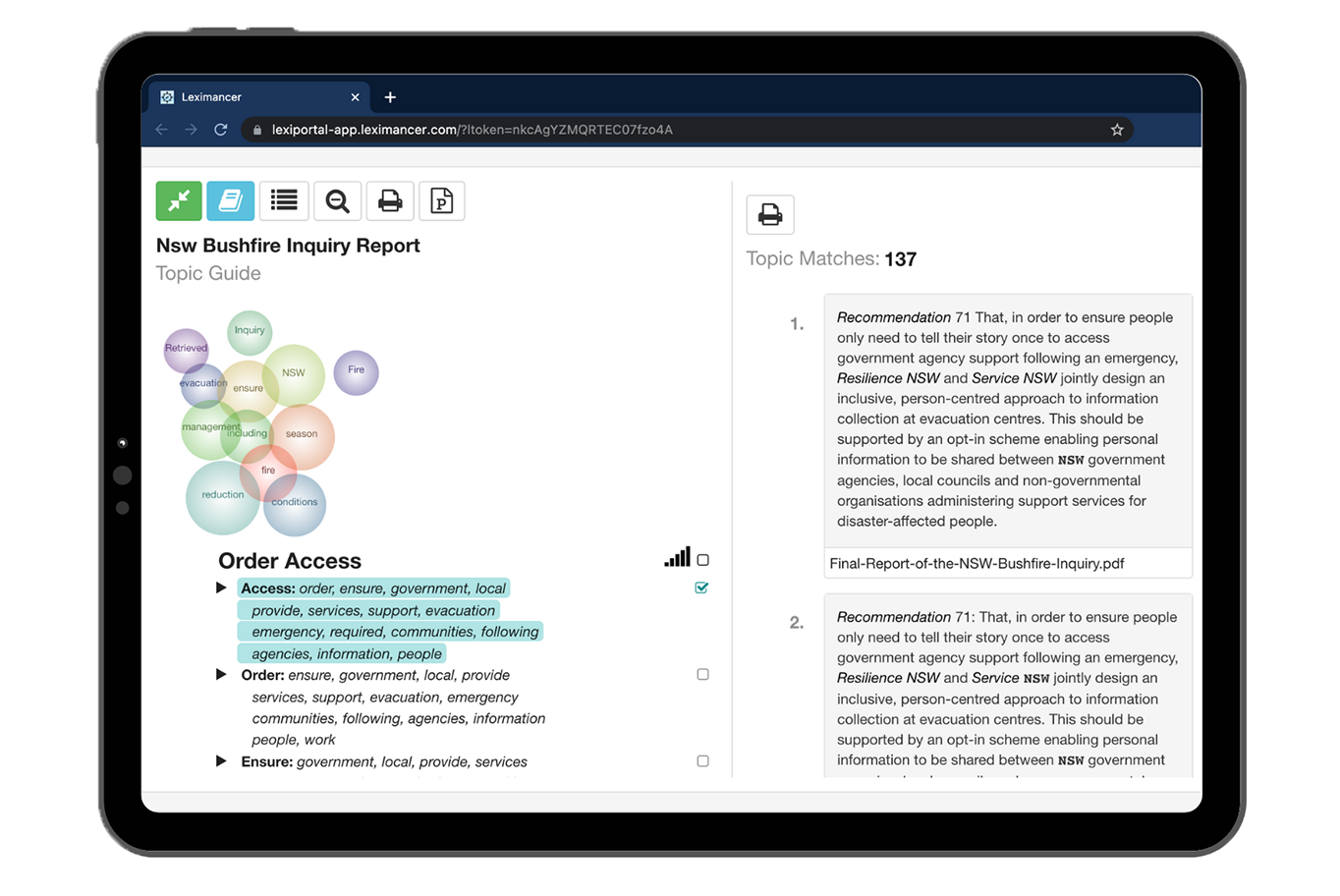
Task: Click the Topic Guide subtitle
Action: pos(208,273)
